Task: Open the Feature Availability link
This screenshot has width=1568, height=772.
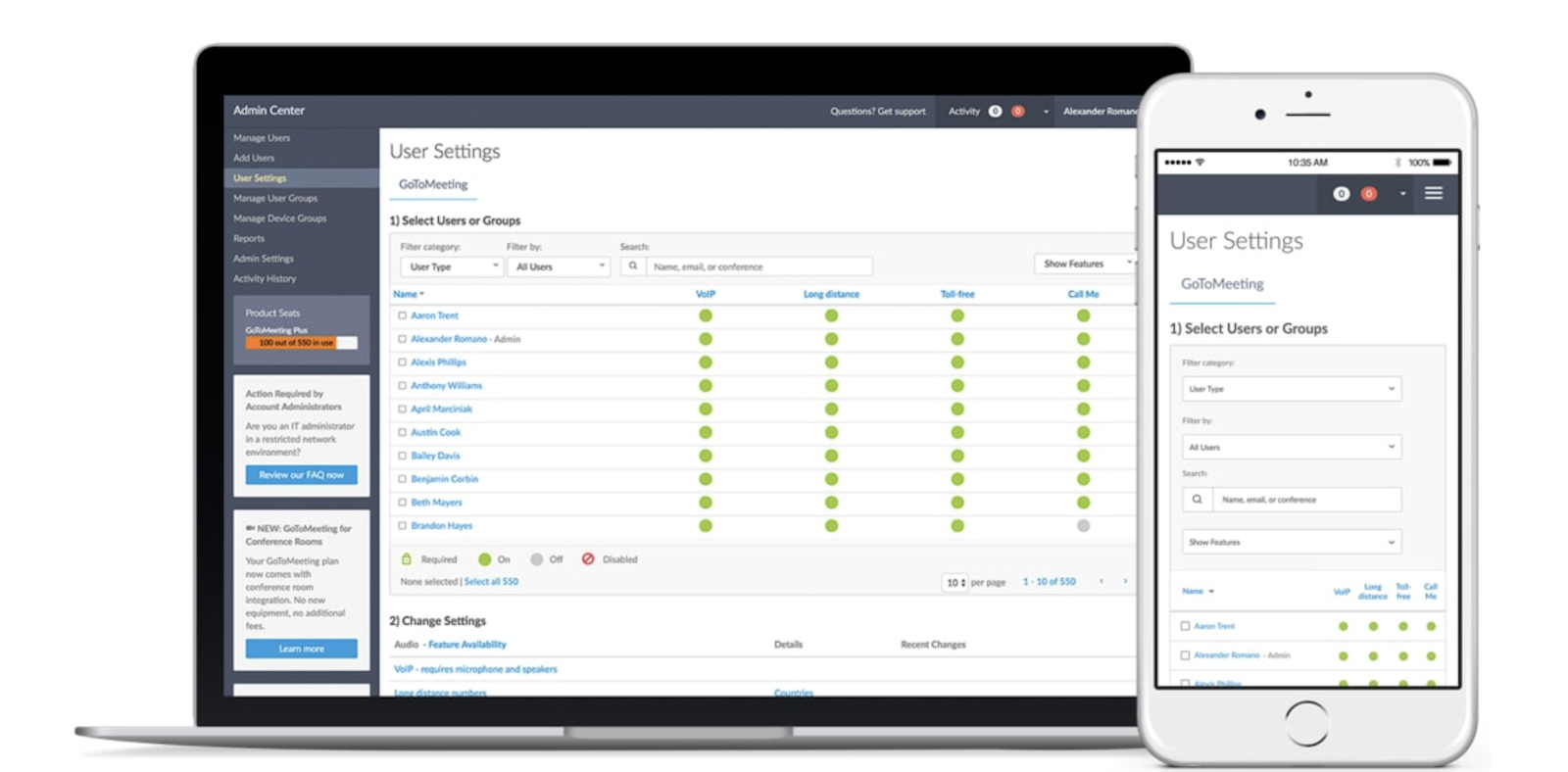Action: coord(467,645)
